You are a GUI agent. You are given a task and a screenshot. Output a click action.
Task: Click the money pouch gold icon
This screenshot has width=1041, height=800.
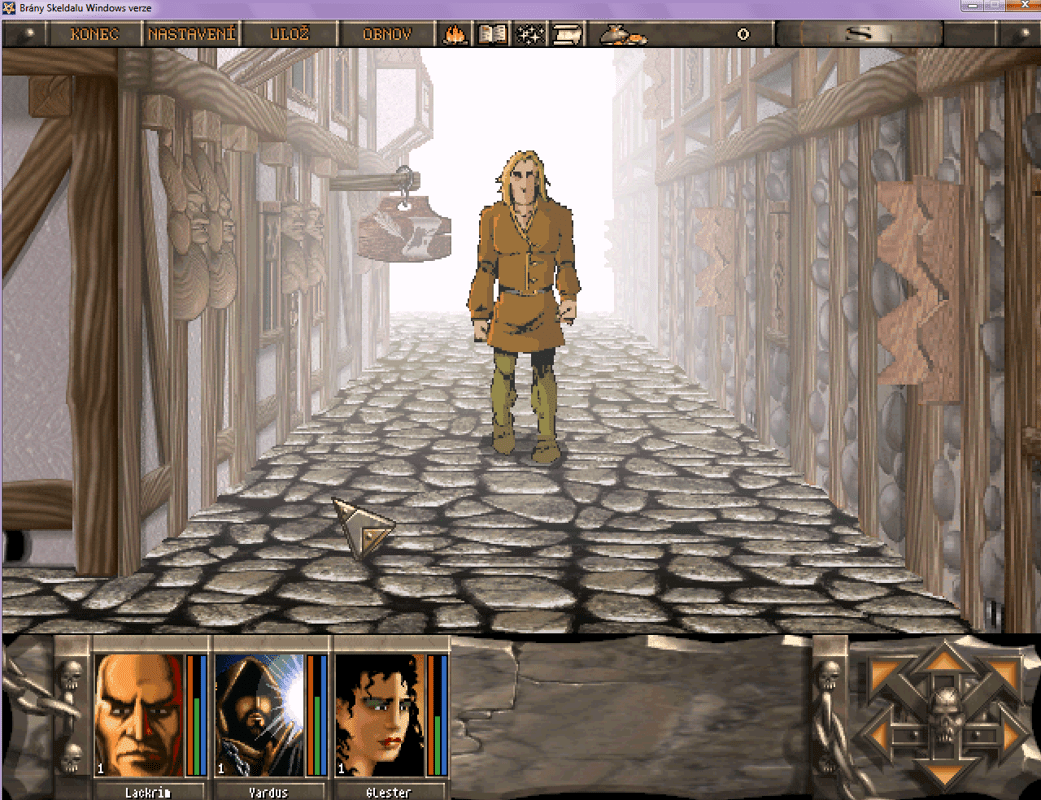tap(622, 35)
